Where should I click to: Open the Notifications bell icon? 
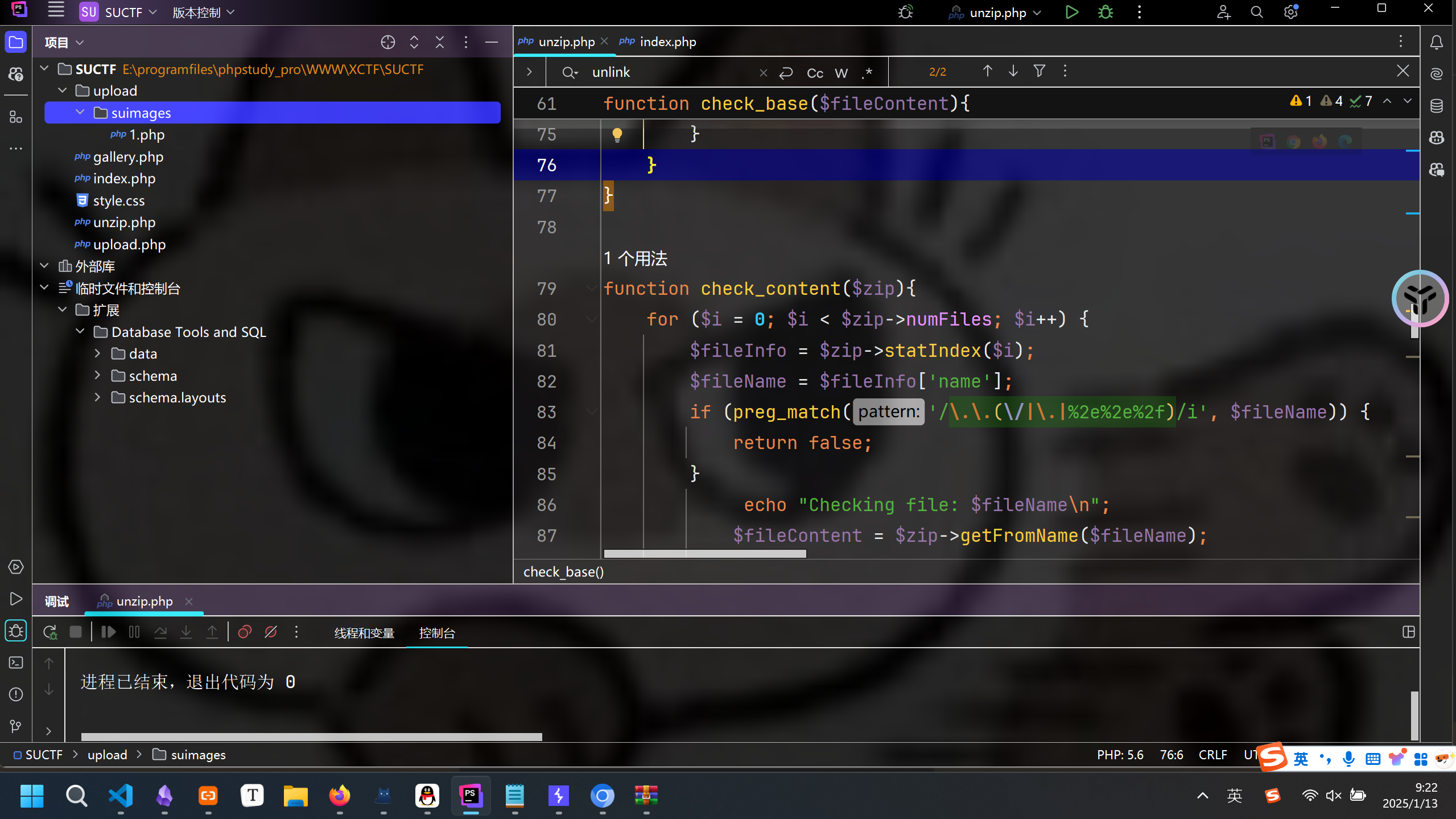[x=1437, y=42]
